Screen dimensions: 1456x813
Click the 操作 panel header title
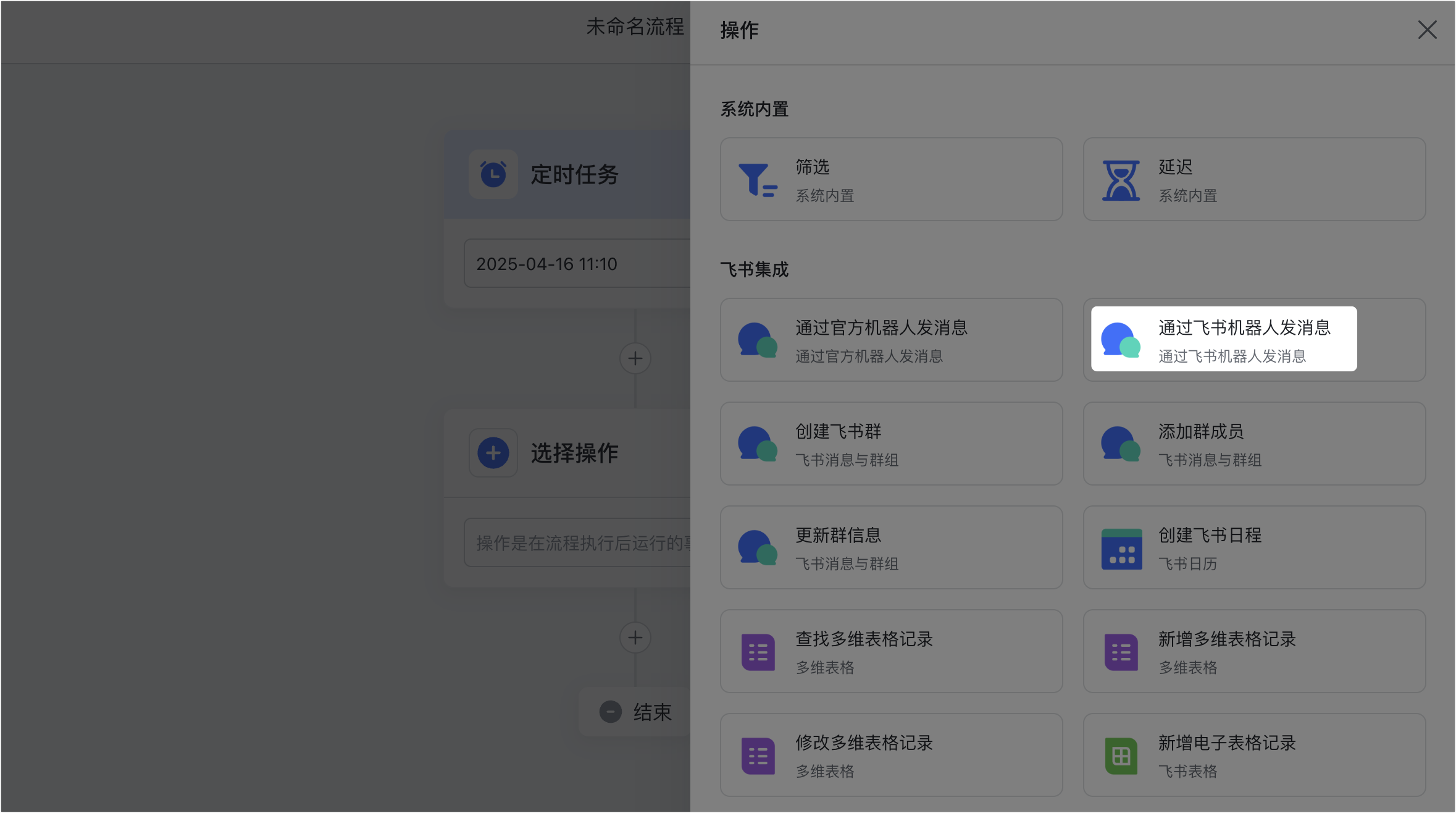[739, 30]
